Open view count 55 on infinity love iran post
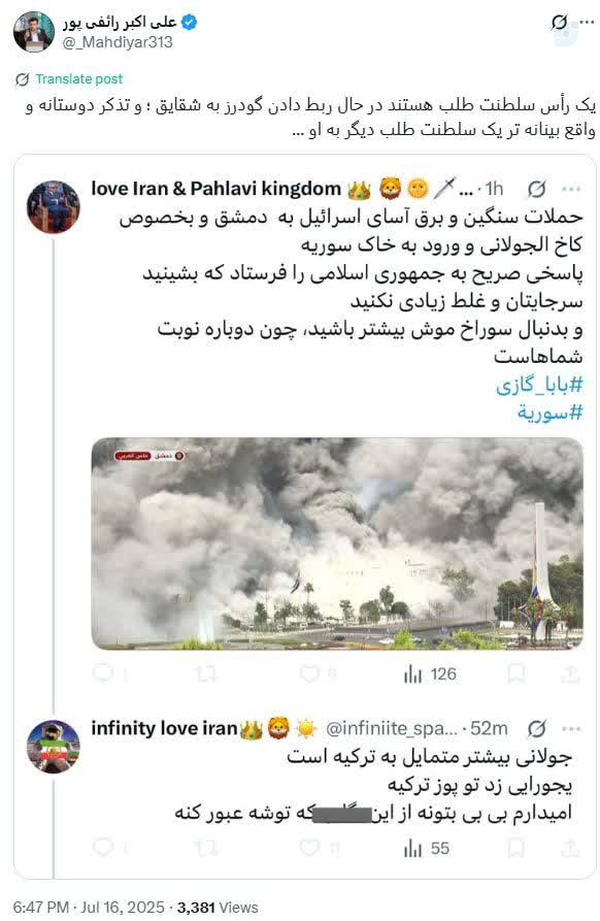This screenshot has height=921, width=600. point(426,848)
